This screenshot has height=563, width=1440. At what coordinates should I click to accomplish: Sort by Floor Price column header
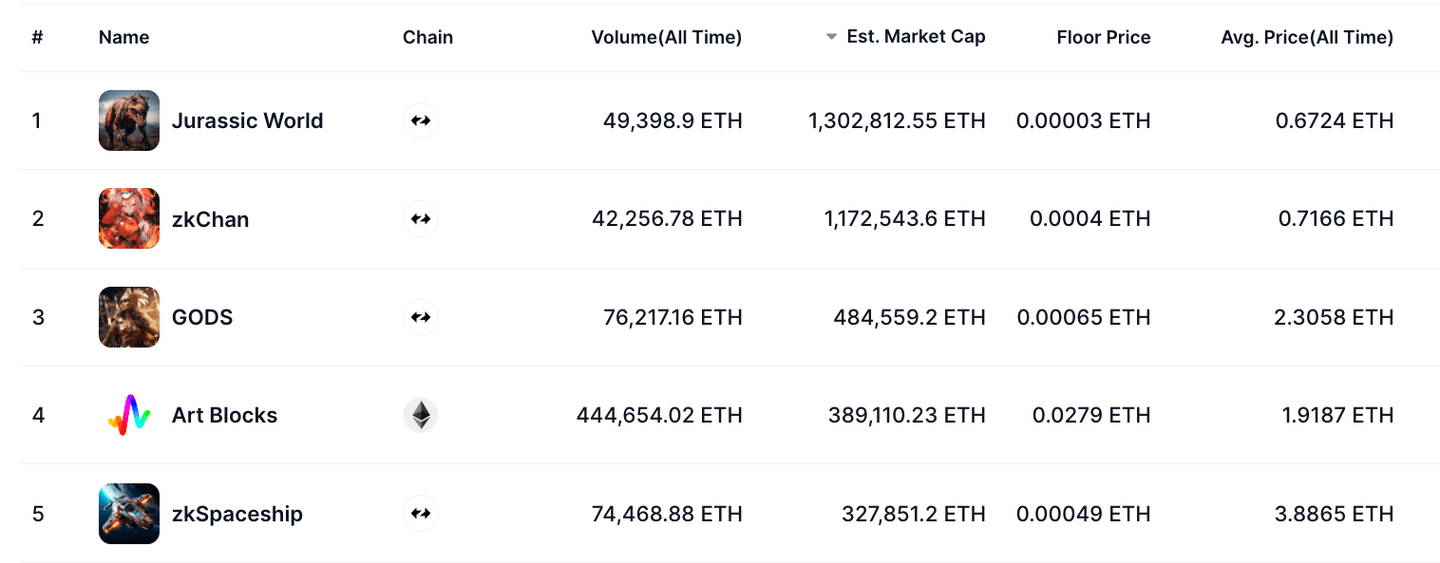[1103, 38]
